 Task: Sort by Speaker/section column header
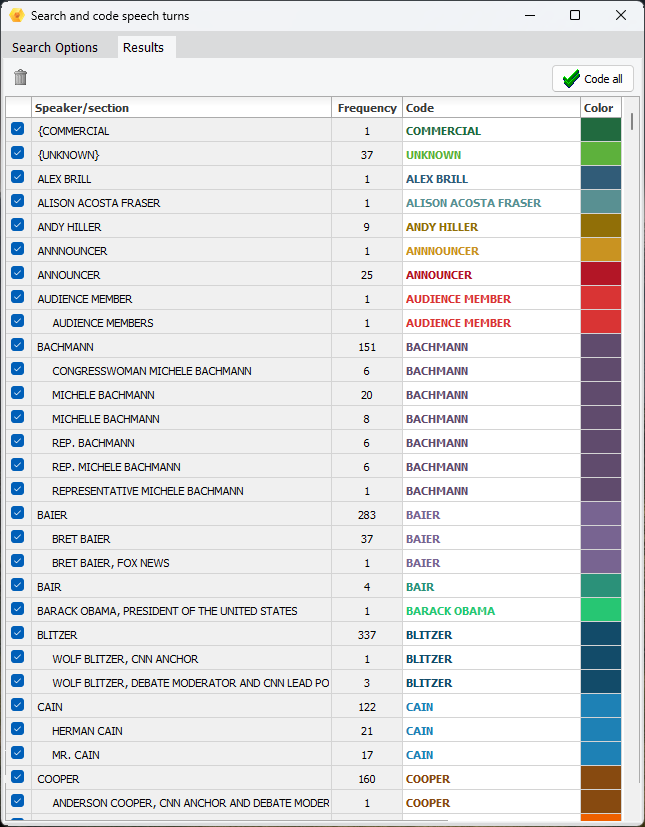(x=181, y=108)
